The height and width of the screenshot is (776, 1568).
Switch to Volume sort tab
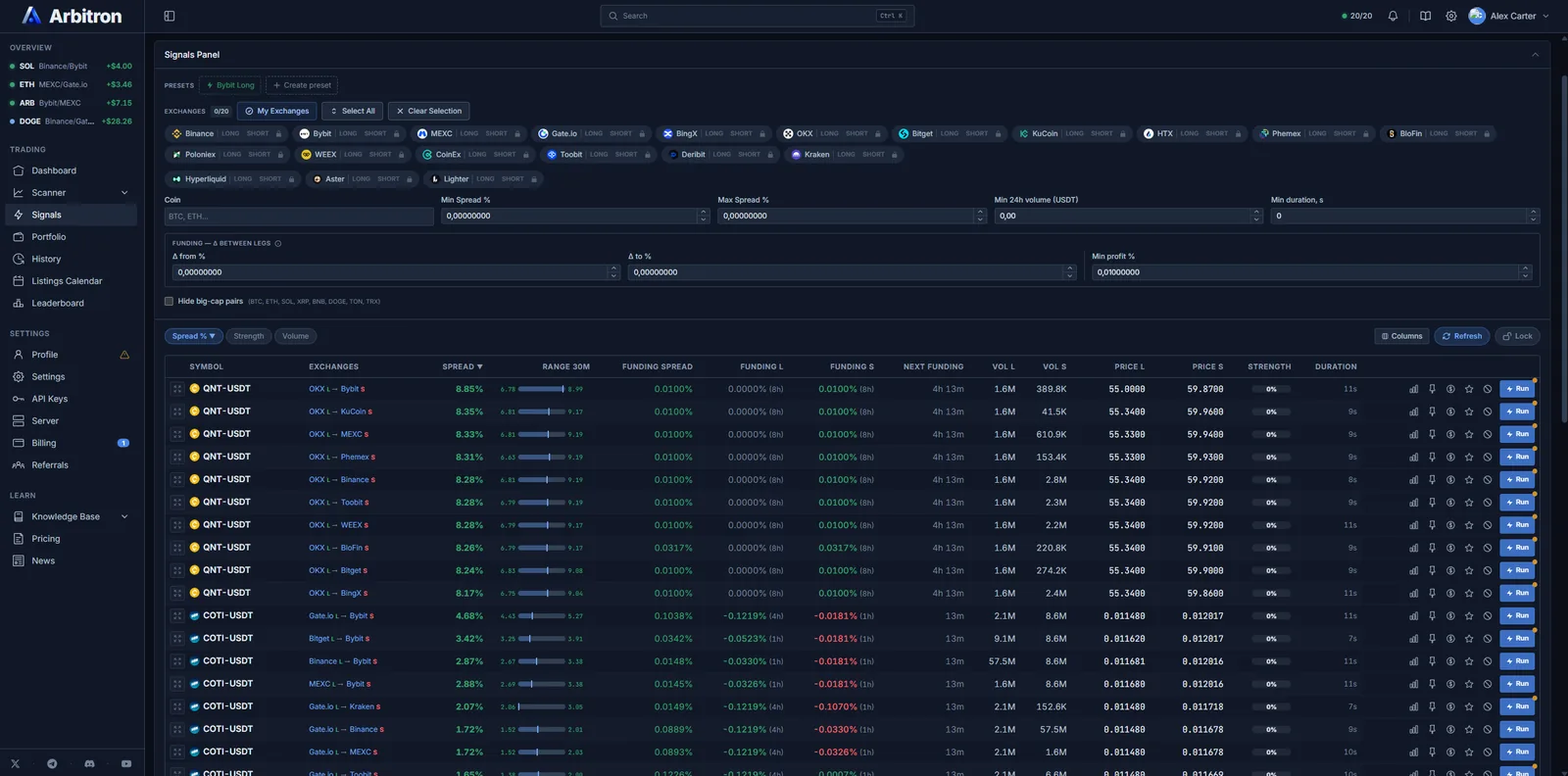(295, 336)
